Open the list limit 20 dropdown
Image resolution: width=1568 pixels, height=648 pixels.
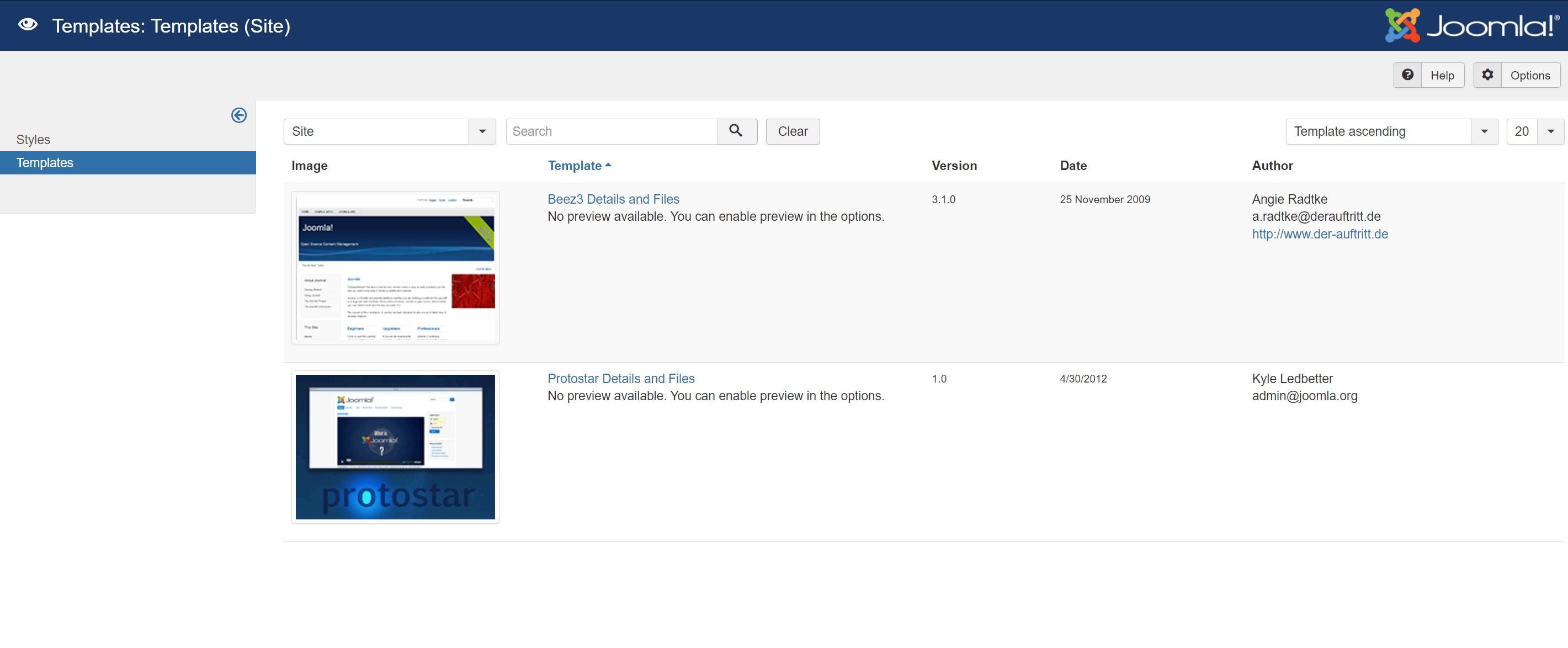tap(1550, 131)
